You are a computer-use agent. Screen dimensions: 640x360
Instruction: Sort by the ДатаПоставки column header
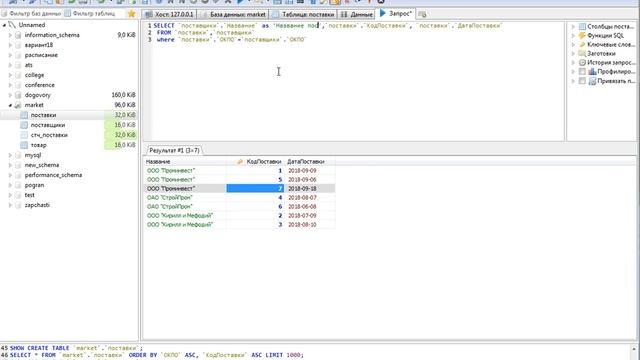[309, 162]
